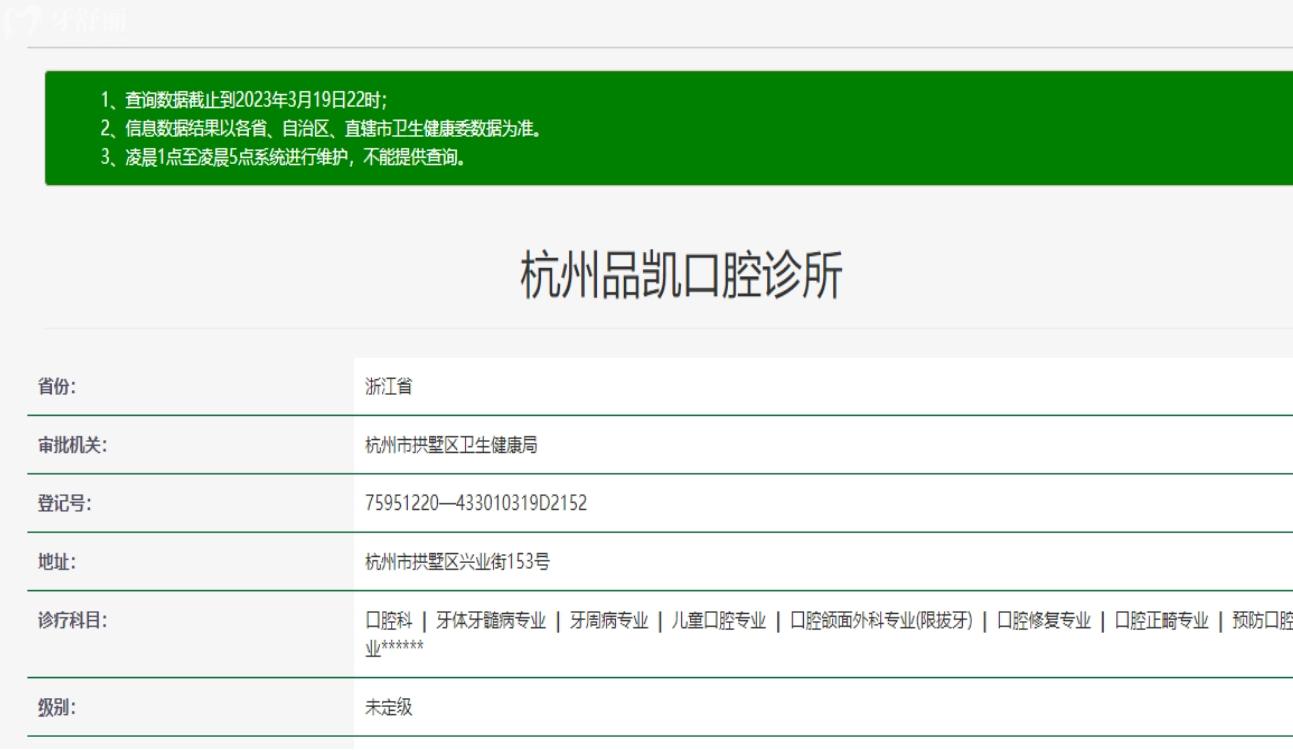1293x750 pixels.
Task: Click 儿童口腔专业 in 诊疗科目
Action: coord(719,620)
